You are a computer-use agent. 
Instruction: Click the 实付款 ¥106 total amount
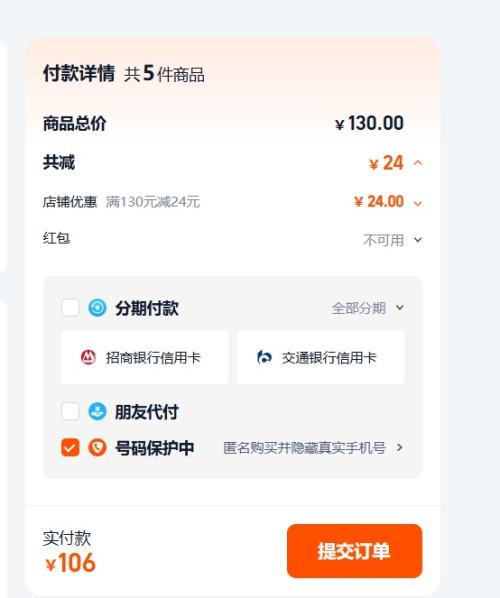click(70, 563)
